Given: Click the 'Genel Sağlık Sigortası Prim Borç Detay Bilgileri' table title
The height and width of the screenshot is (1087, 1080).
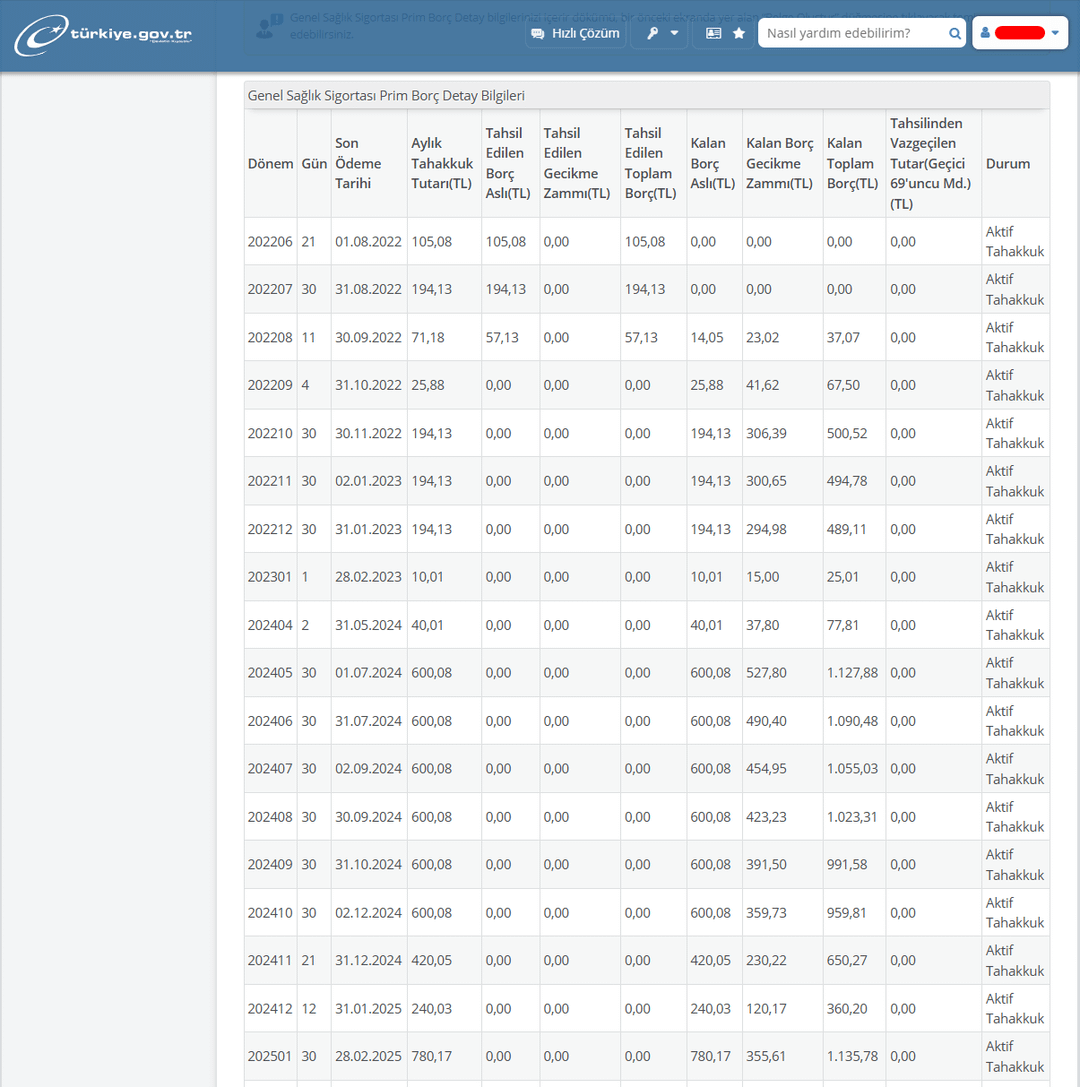Looking at the screenshot, I should tap(386, 96).
